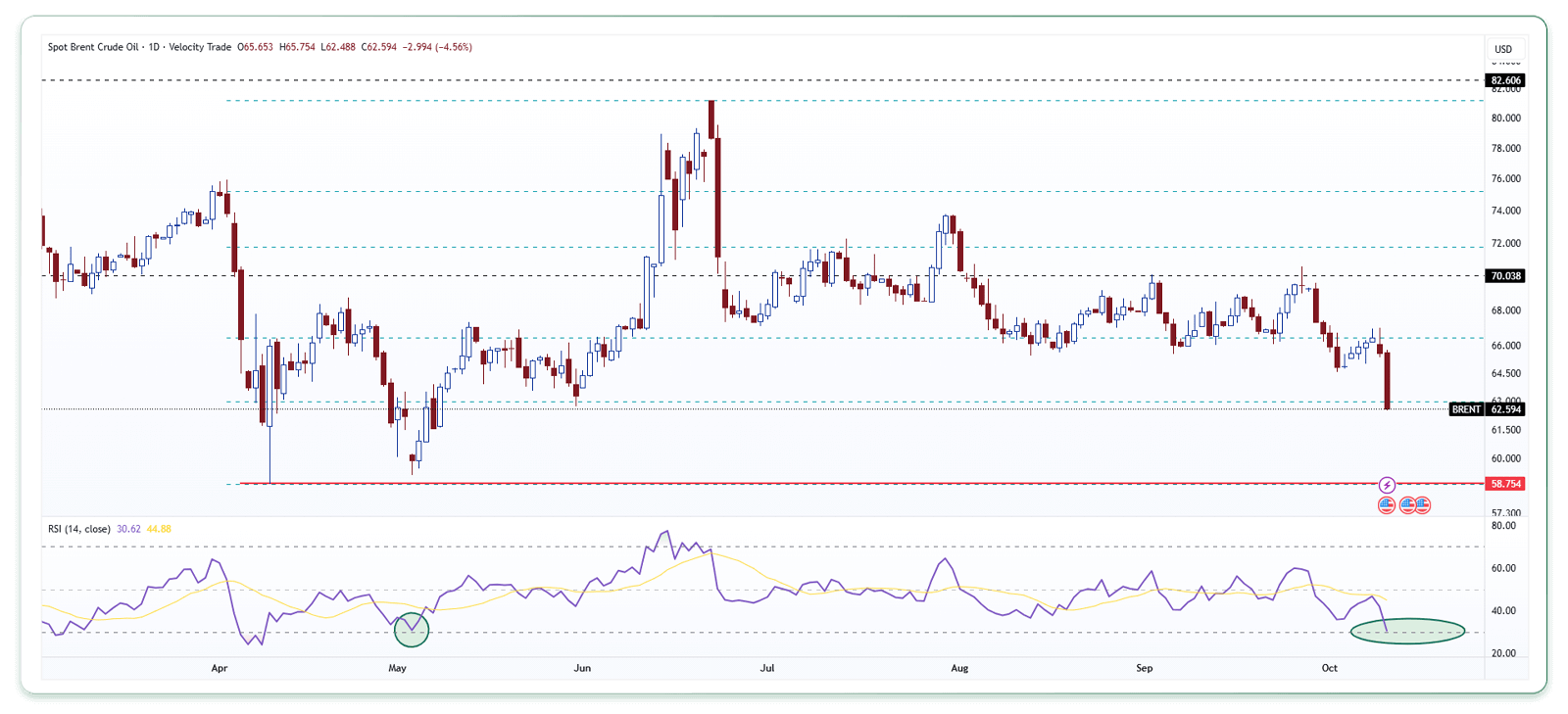Image resolution: width=1568 pixels, height=714 pixels.
Task: Click the green ellipse marker on October RSI
Action: [1407, 631]
